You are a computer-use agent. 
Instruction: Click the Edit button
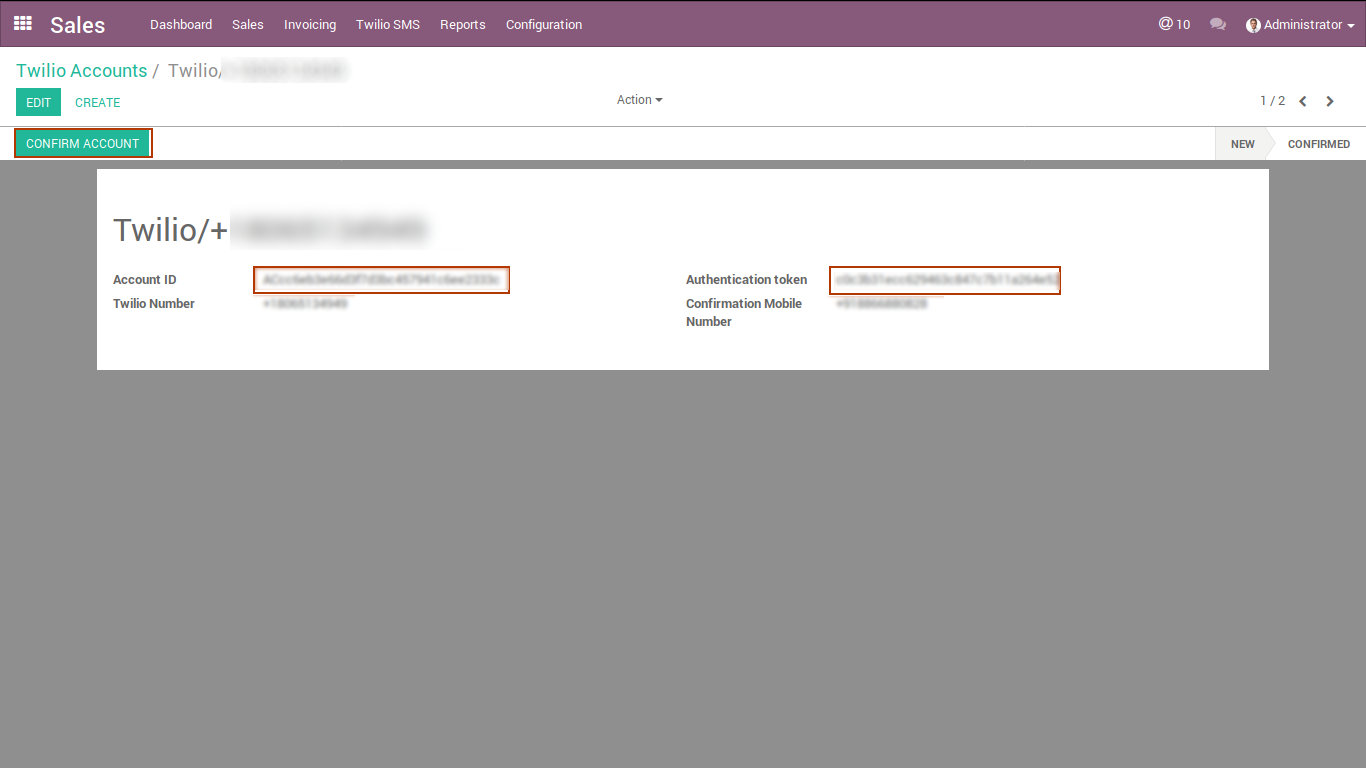tap(38, 102)
